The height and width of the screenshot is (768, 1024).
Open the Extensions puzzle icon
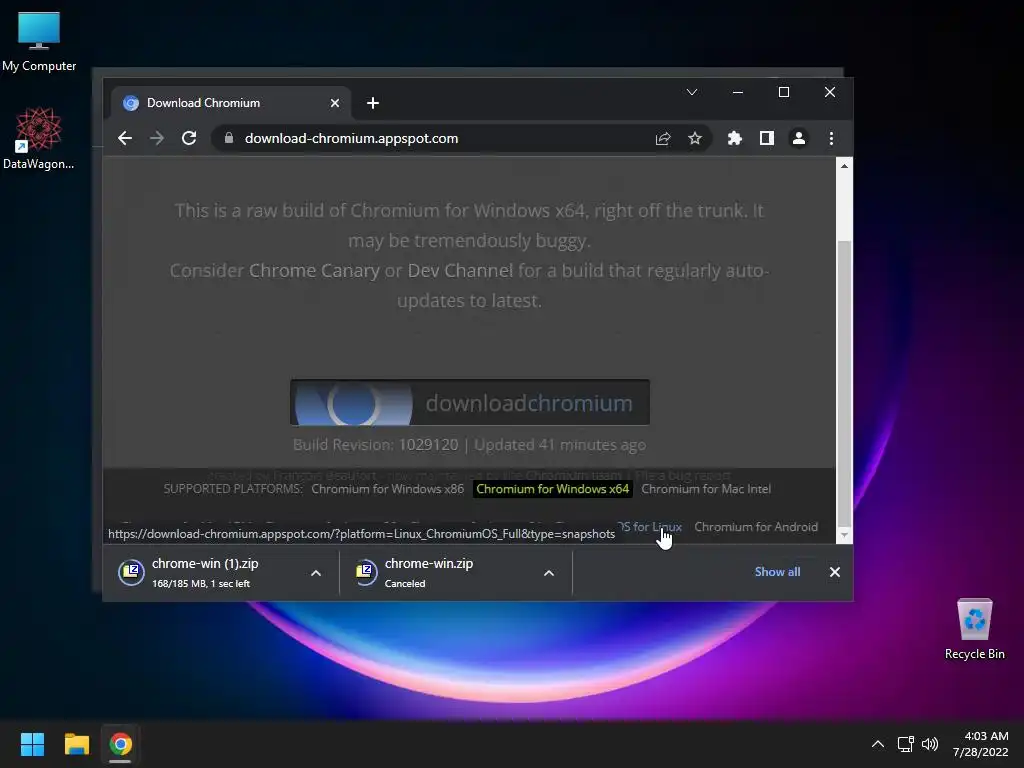coord(735,138)
